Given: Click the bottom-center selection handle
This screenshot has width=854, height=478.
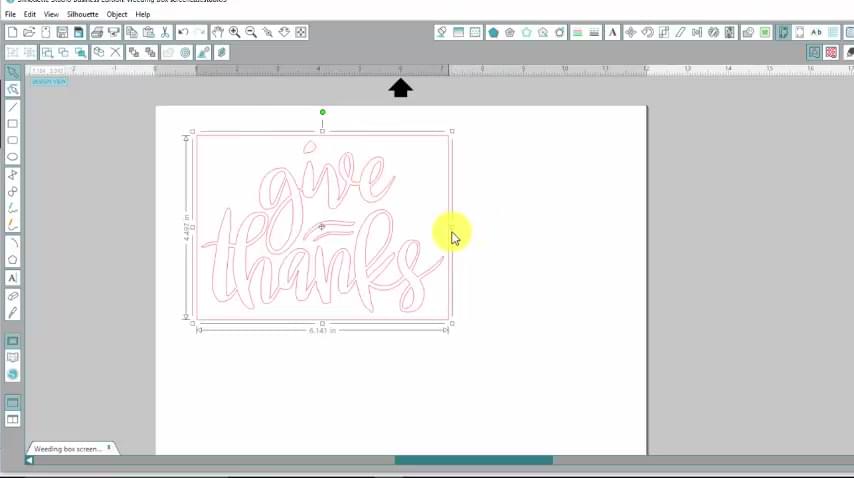Looking at the screenshot, I should pos(322,323).
